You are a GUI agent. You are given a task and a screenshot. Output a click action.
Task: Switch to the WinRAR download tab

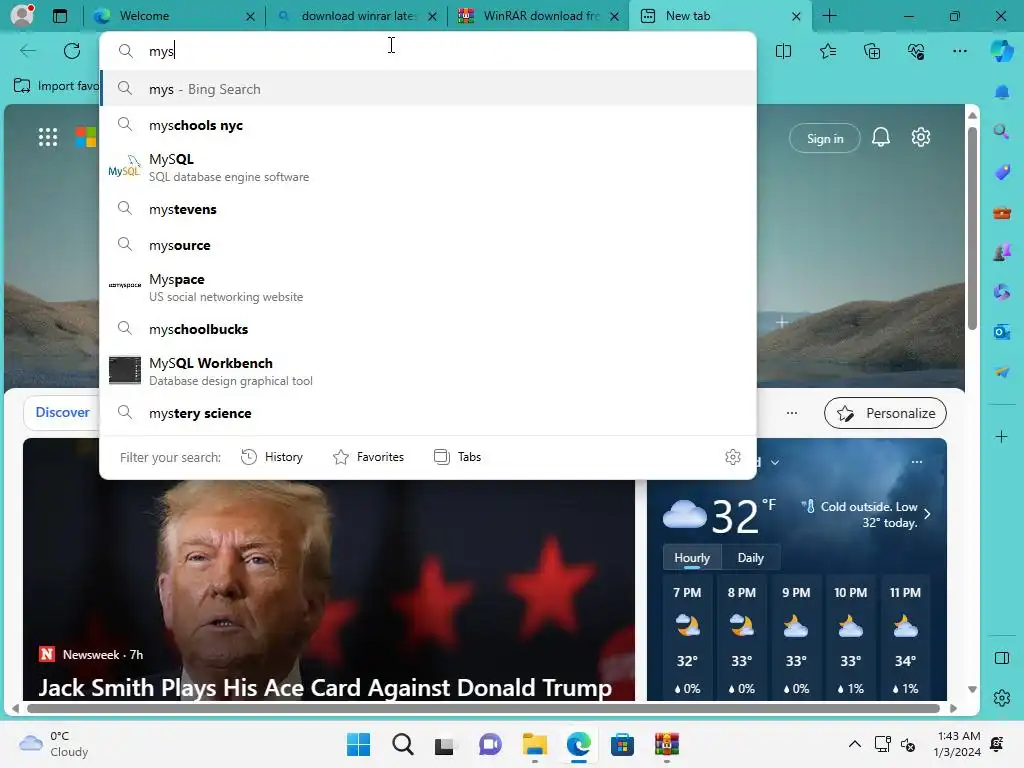539,16
